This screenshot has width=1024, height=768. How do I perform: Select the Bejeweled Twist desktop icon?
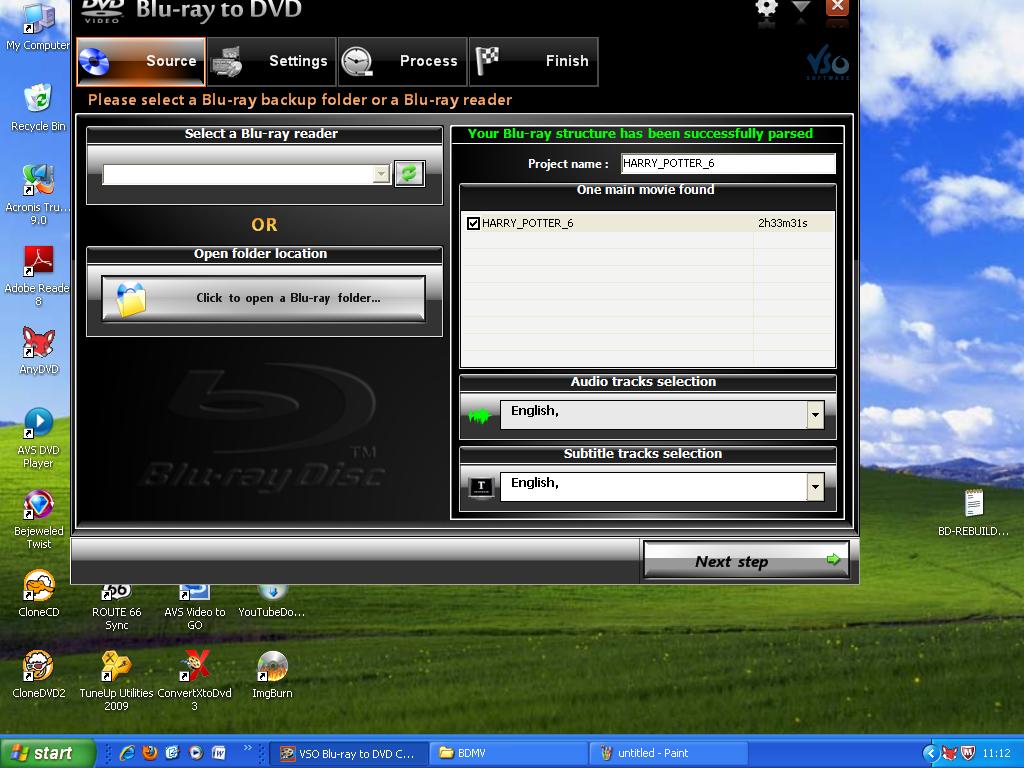pos(38,519)
